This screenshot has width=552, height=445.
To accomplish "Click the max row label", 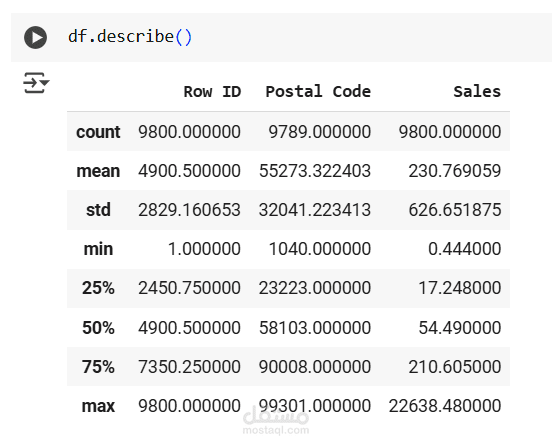I will point(98,406).
